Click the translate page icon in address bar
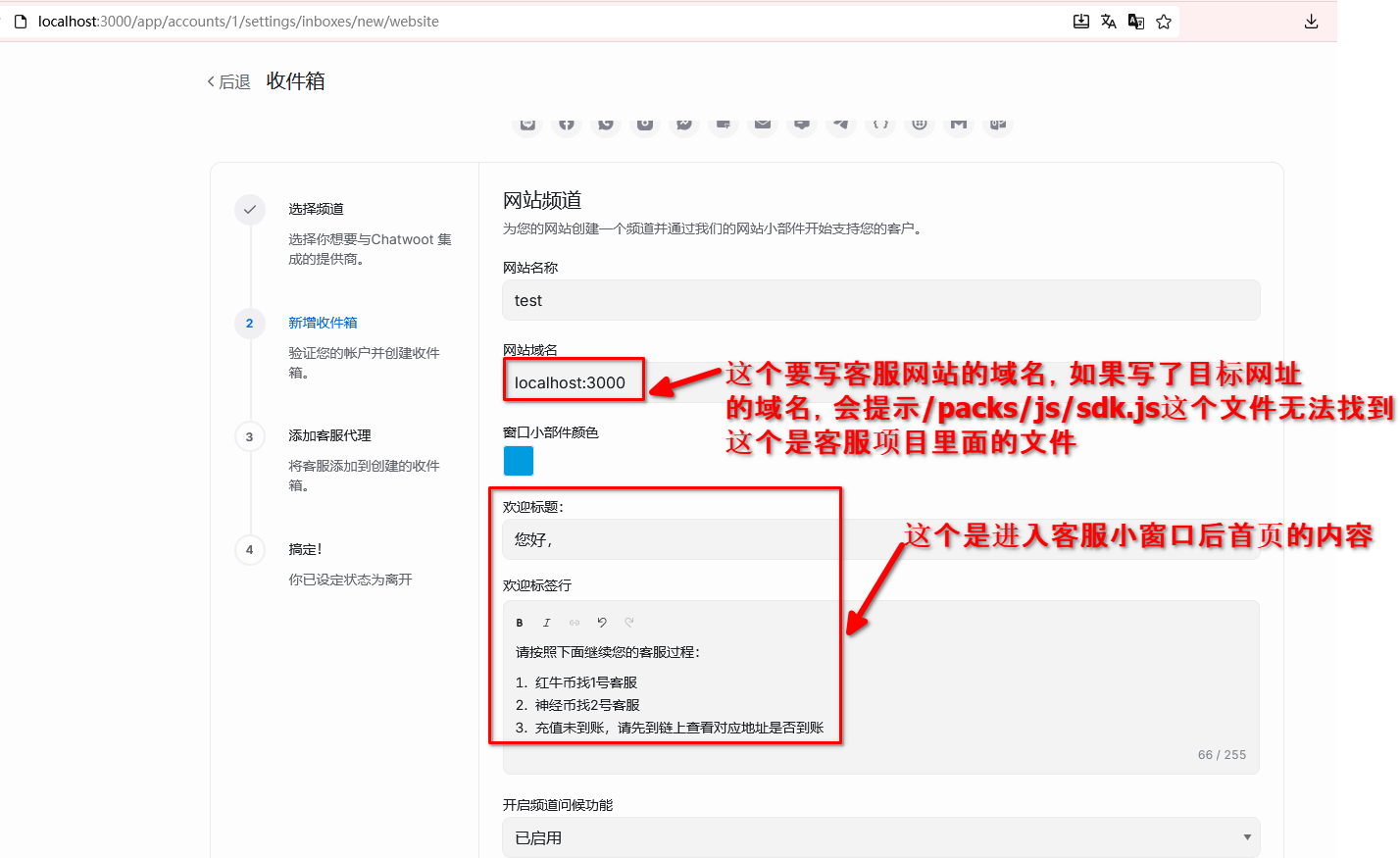 pos(1109,22)
